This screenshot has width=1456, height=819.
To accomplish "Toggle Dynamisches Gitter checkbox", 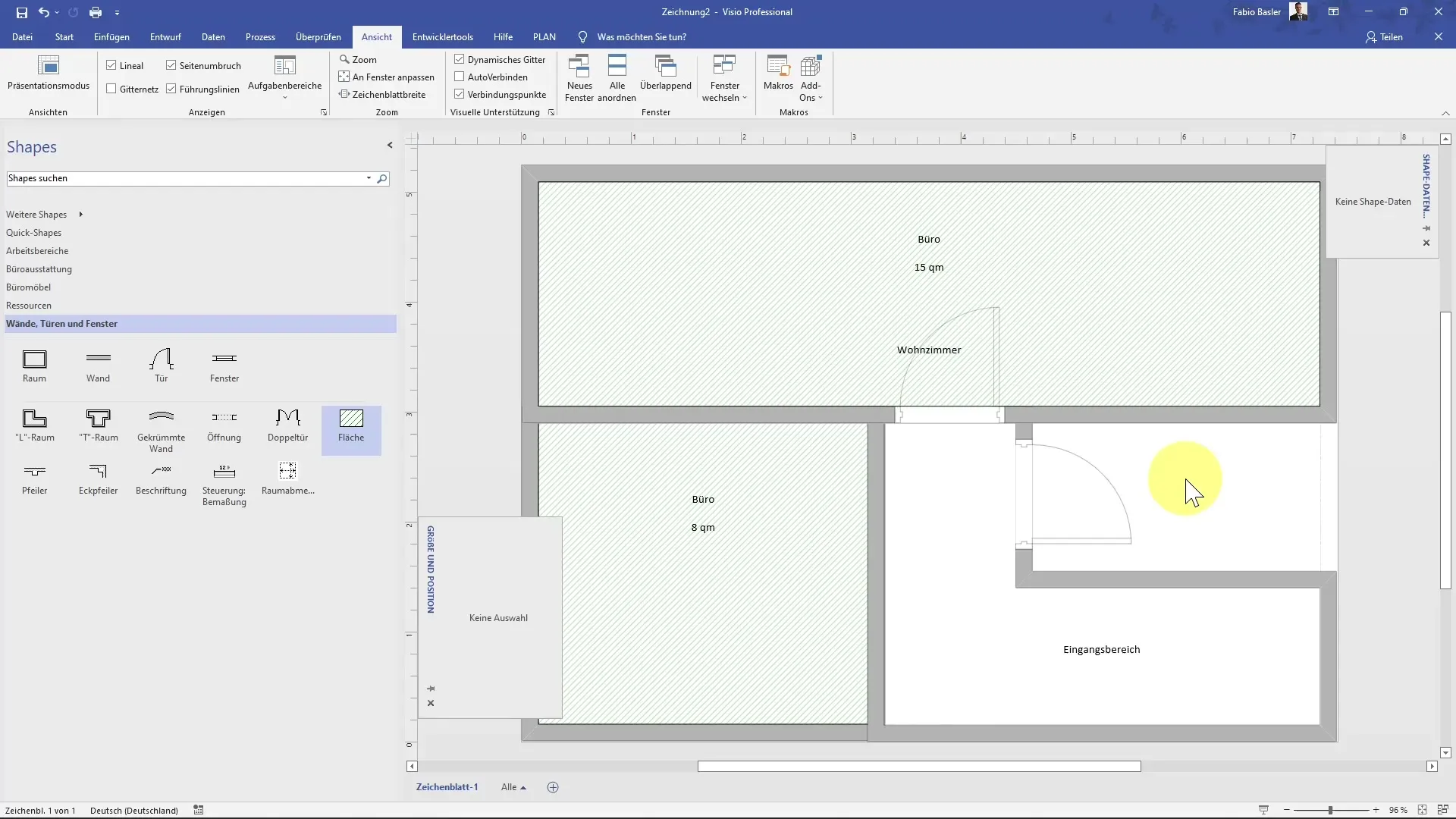I will [460, 59].
